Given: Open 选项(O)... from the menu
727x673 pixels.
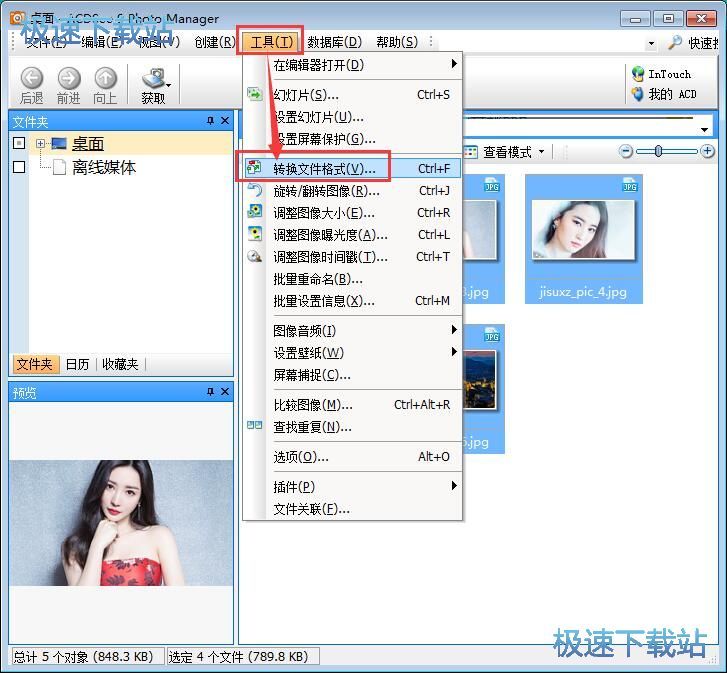Looking at the screenshot, I should point(352,457).
